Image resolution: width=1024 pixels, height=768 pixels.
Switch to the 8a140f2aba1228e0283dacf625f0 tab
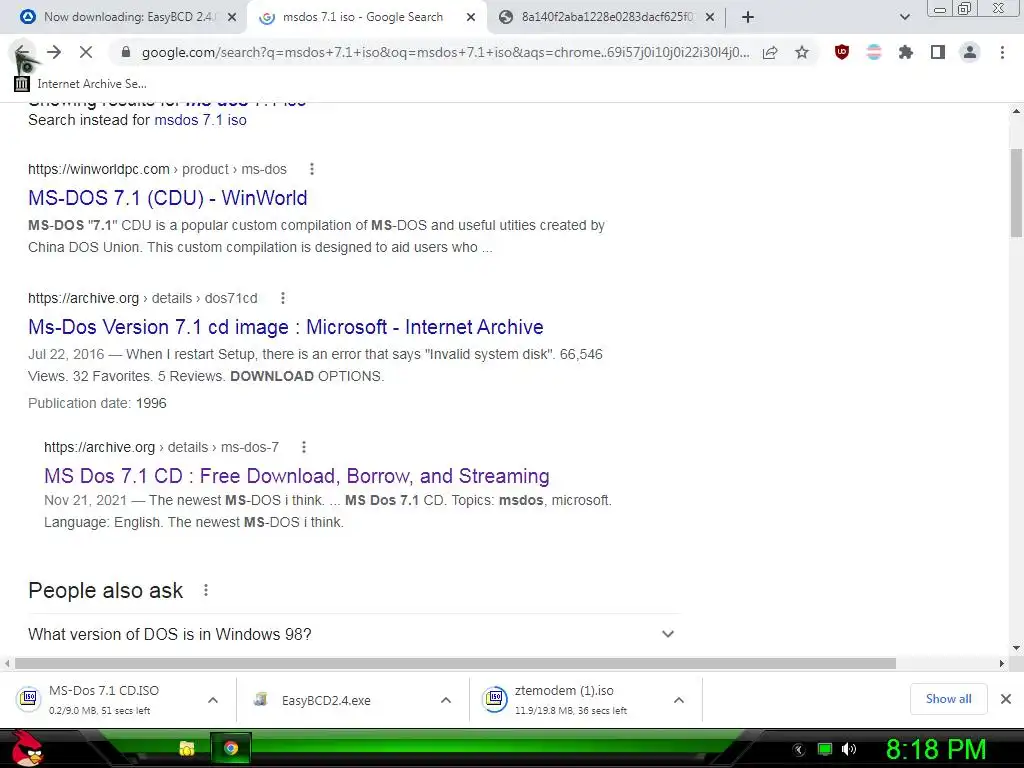[x=607, y=17]
